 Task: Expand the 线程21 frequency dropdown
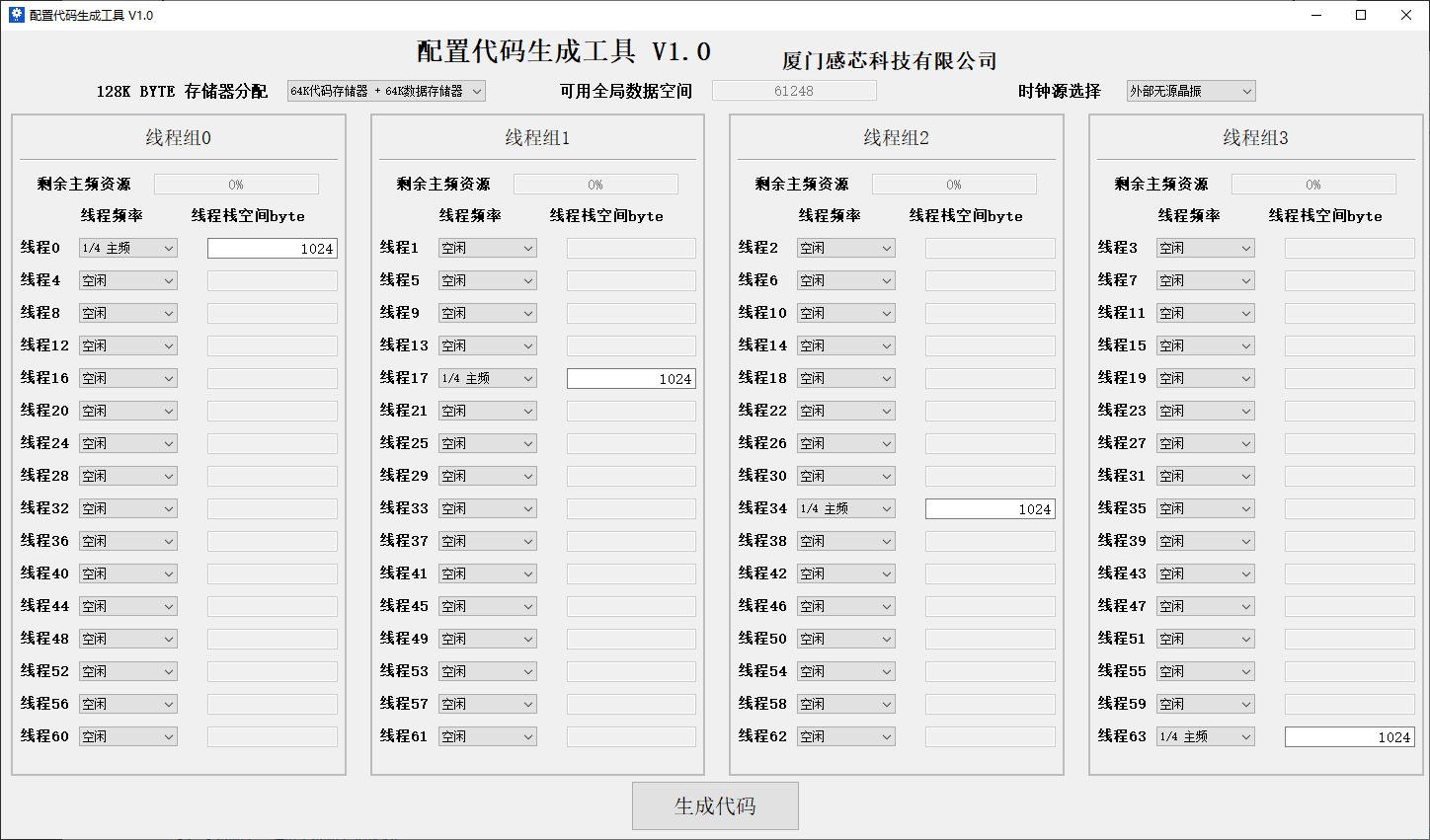(488, 411)
